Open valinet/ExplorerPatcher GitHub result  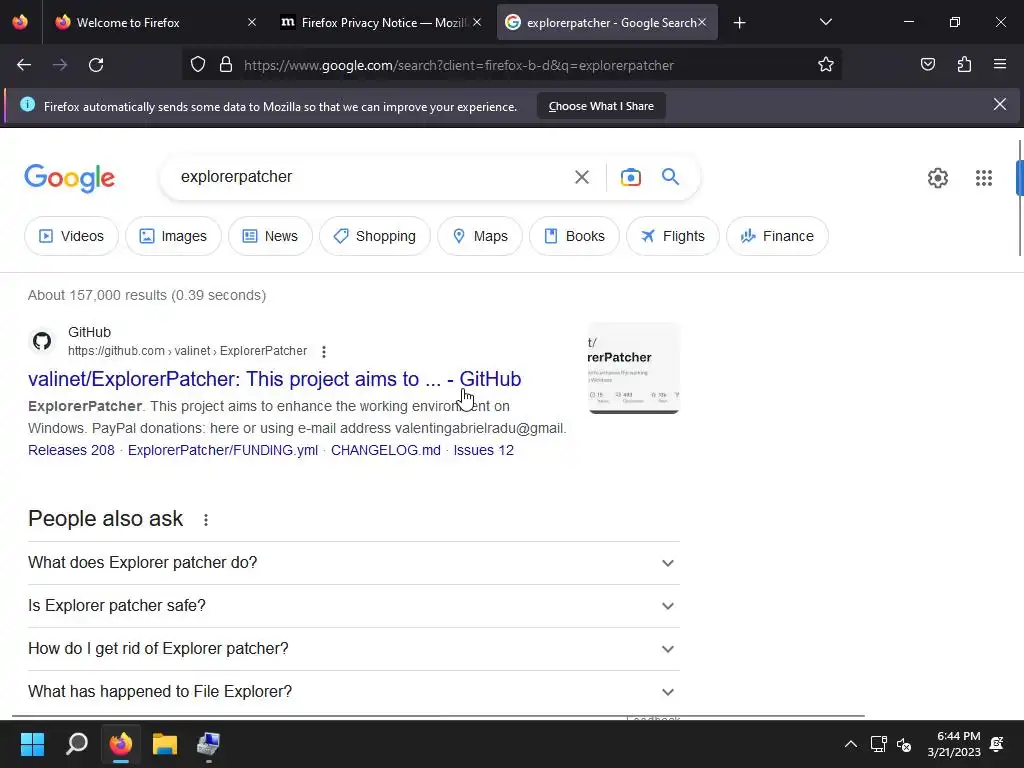[274, 379]
